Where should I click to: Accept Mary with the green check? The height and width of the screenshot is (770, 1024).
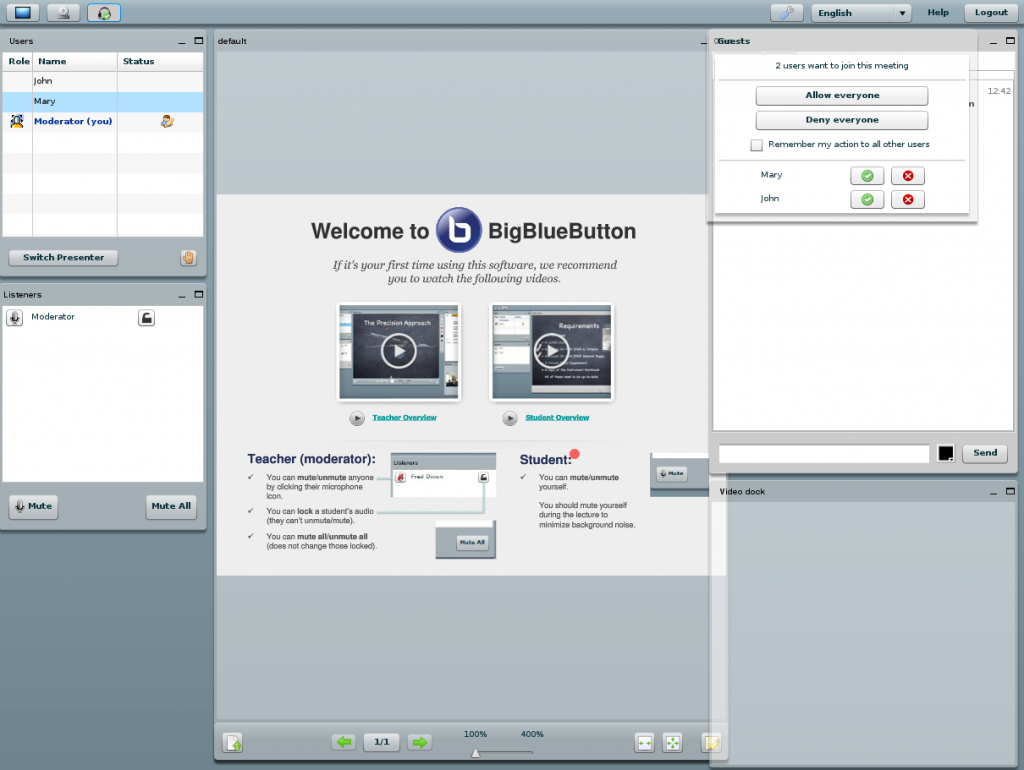coord(867,176)
